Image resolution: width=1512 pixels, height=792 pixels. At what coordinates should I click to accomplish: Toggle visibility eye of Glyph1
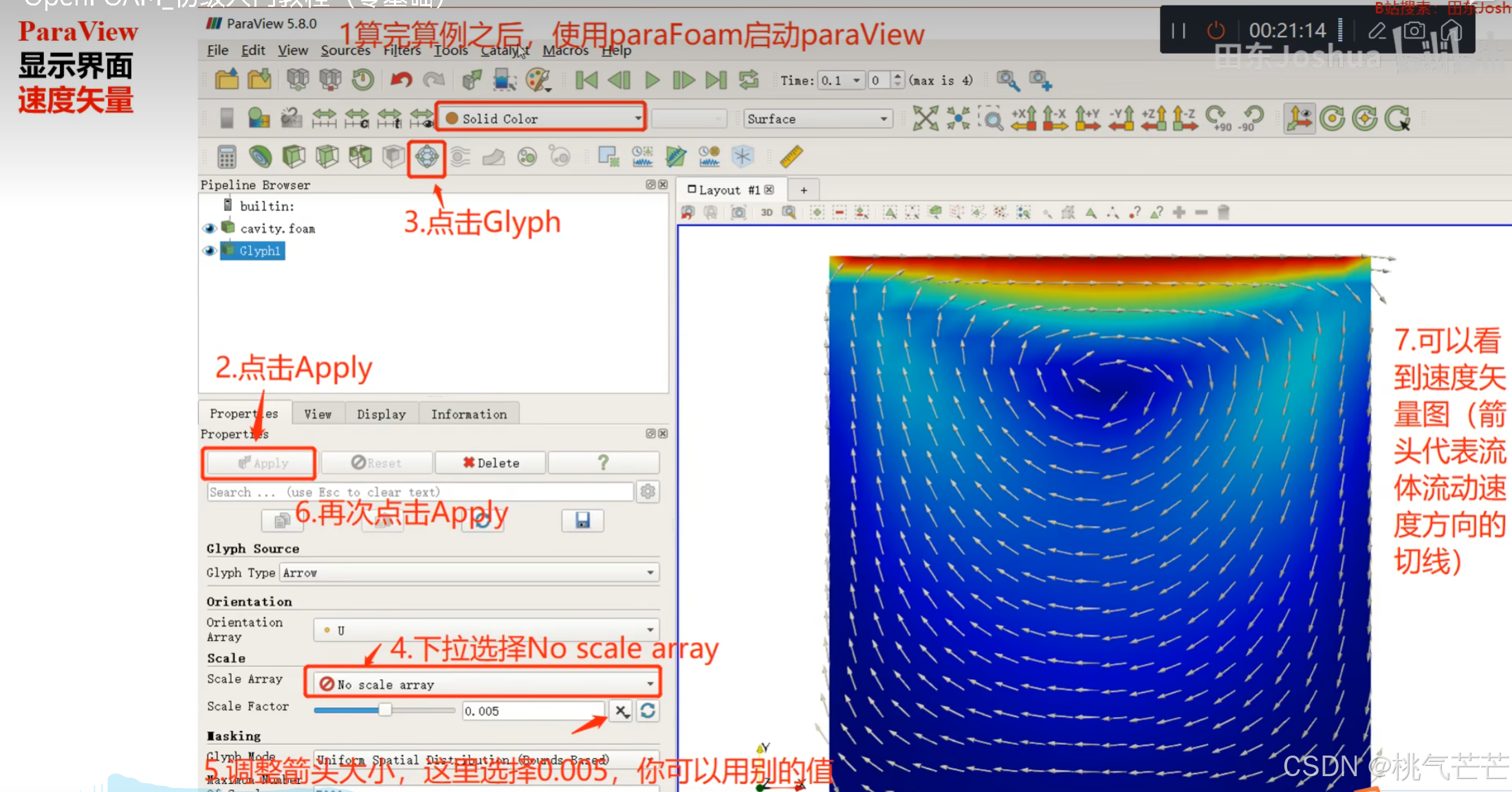coord(209,251)
